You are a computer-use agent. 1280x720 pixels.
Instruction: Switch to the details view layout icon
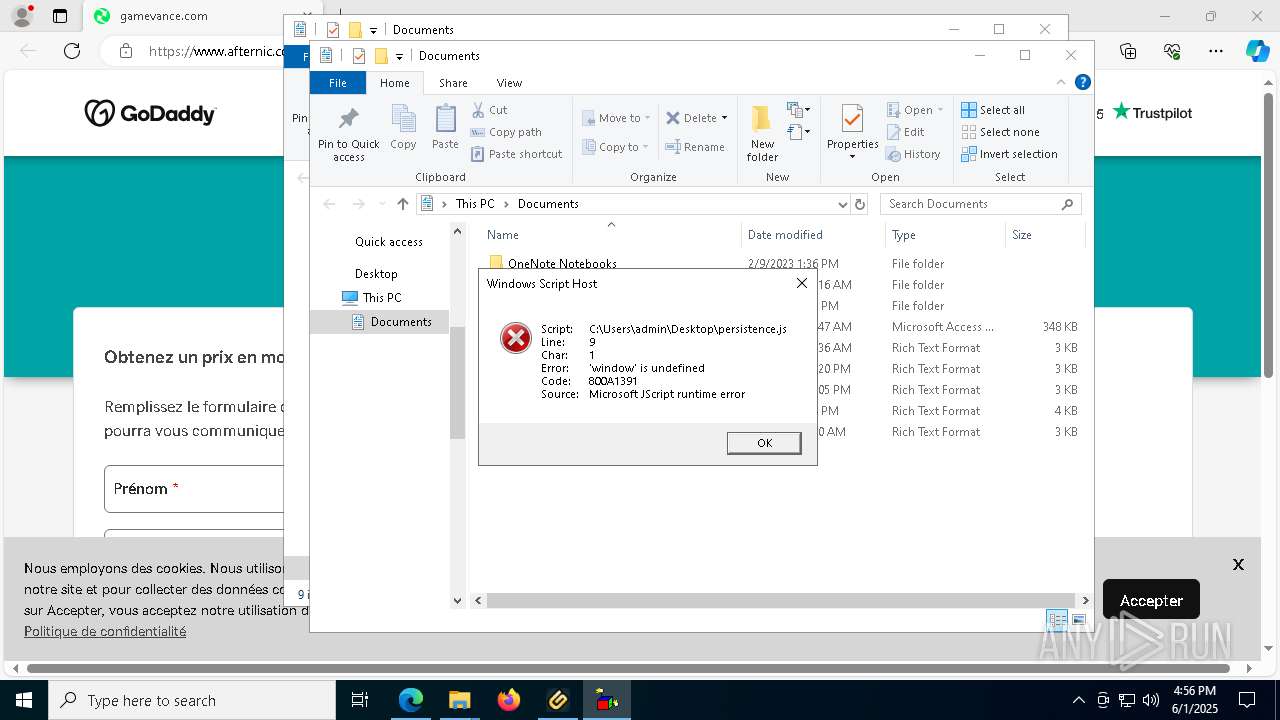tap(1057, 620)
